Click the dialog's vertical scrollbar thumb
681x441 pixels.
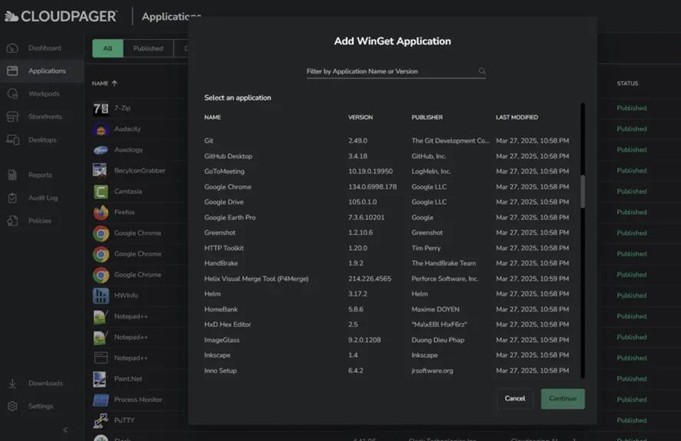[x=583, y=190]
